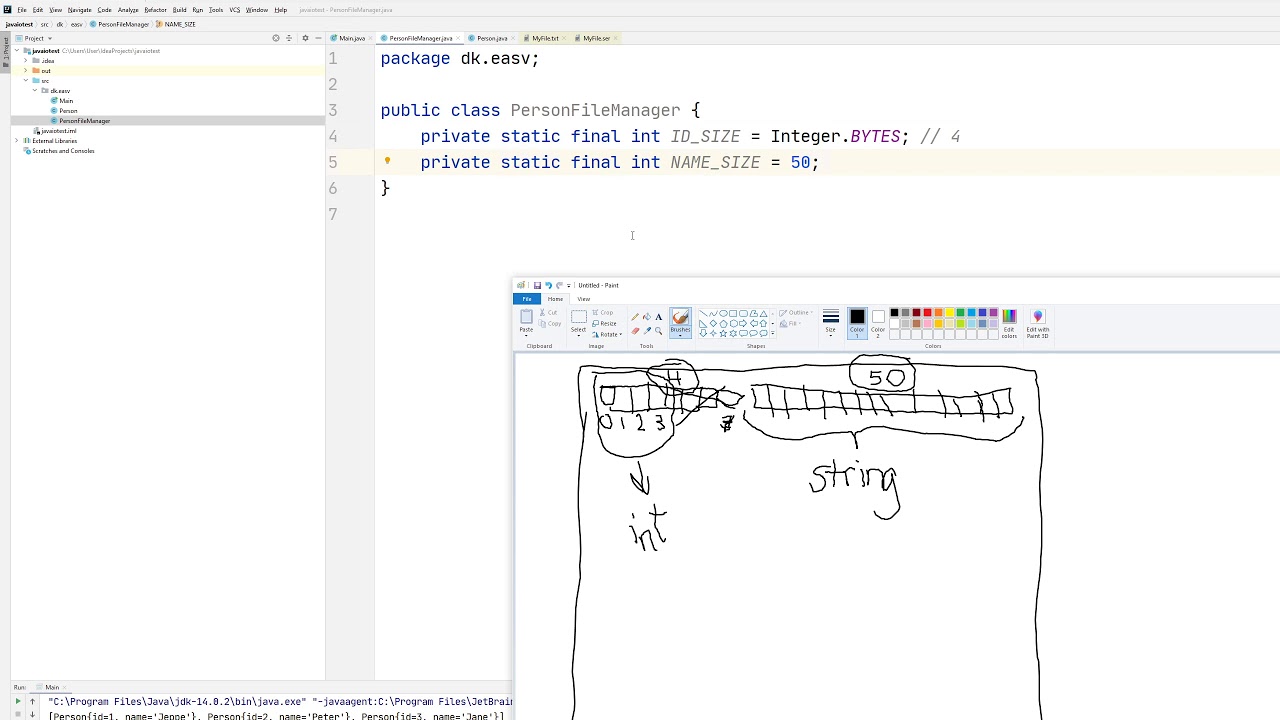The width and height of the screenshot is (1280, 720).
Task: Switch to the Main.java editor tab
Action: 351,38
